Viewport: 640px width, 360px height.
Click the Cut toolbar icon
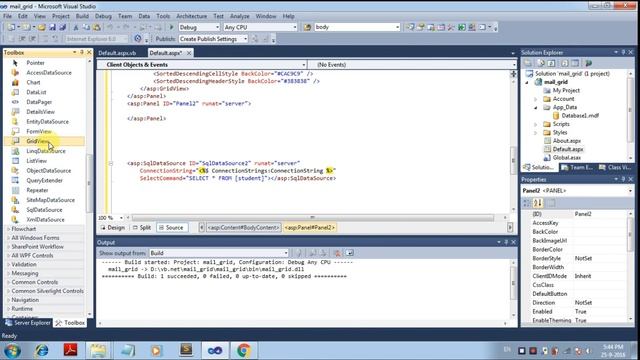click(x=76, y=27)
